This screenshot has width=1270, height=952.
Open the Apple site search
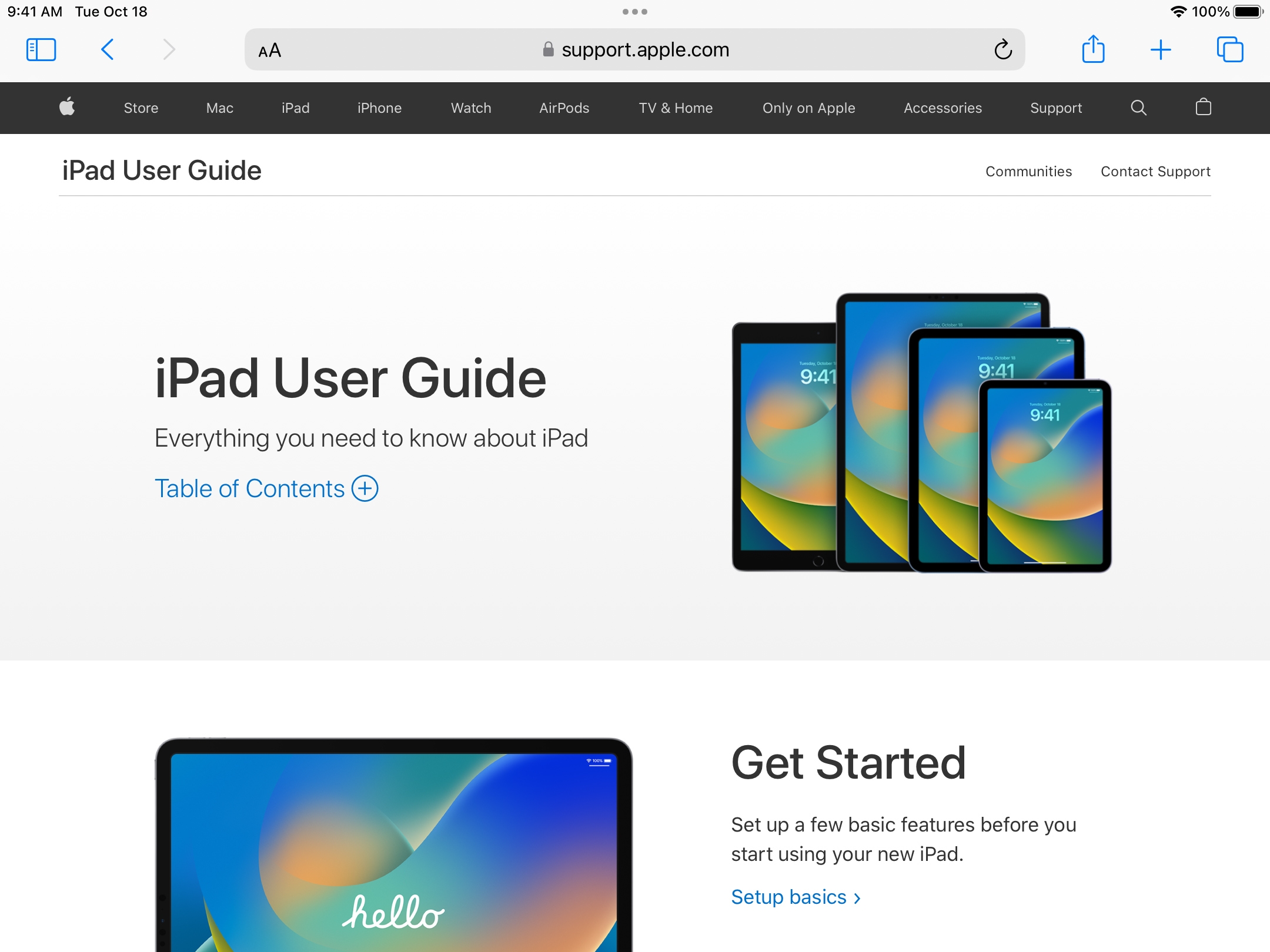pos(1139,108)
